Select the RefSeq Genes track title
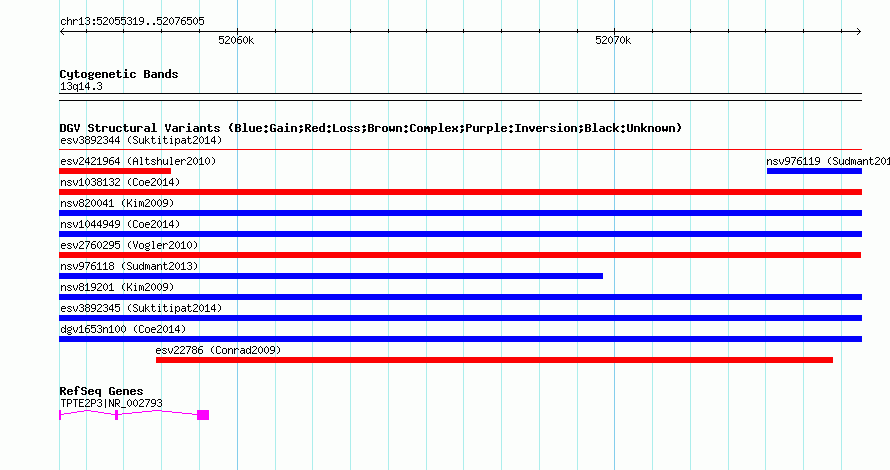This screenshot has width=890, height=470. tap(101, 391)
